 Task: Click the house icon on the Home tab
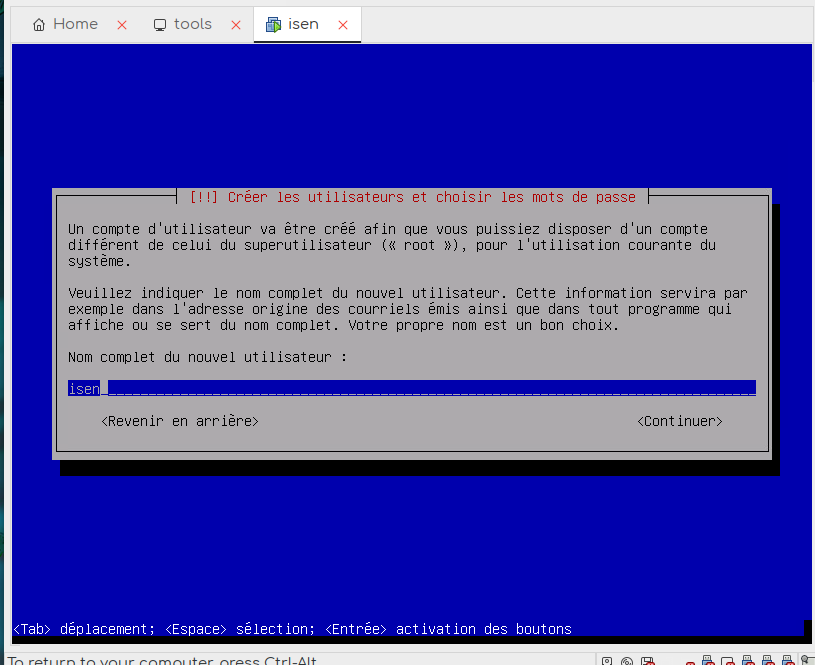point(39,25)
